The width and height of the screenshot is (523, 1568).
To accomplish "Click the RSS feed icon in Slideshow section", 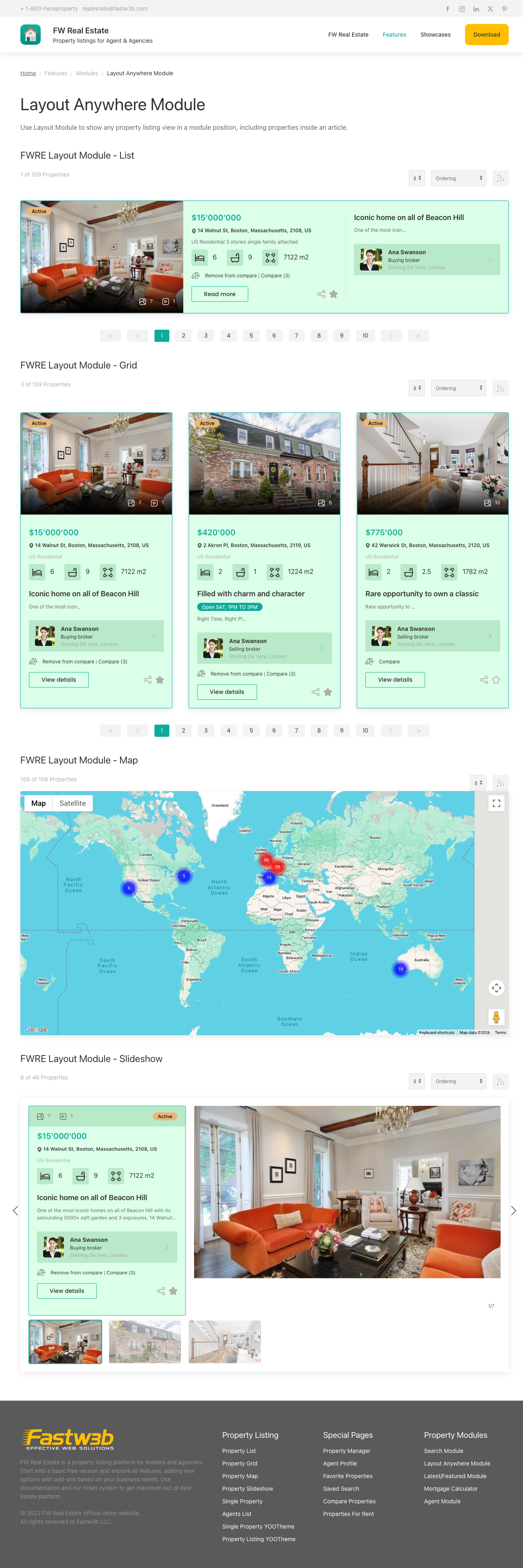I will (500, 1082).
